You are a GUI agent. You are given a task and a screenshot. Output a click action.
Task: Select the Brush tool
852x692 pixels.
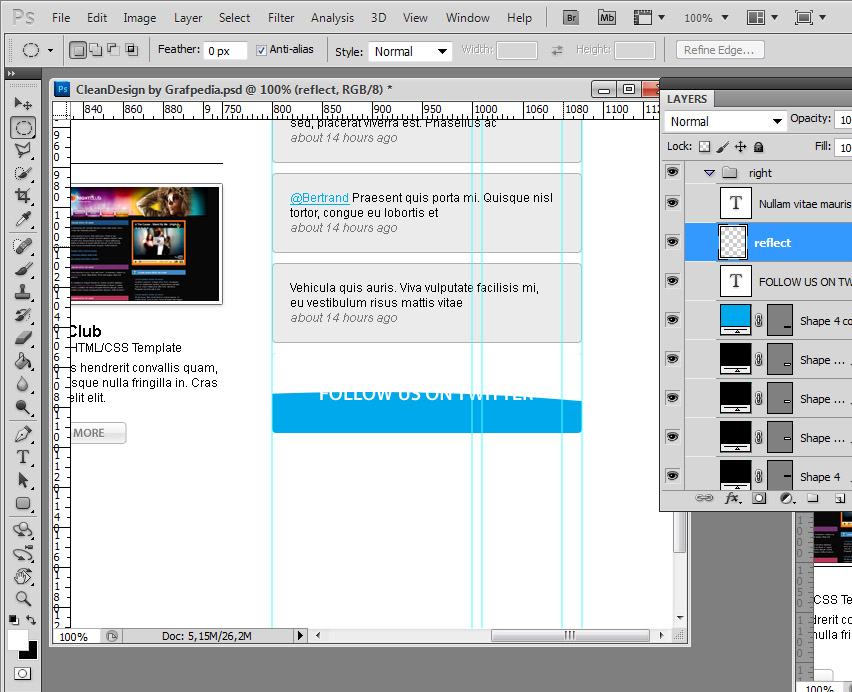pos(23,269)
